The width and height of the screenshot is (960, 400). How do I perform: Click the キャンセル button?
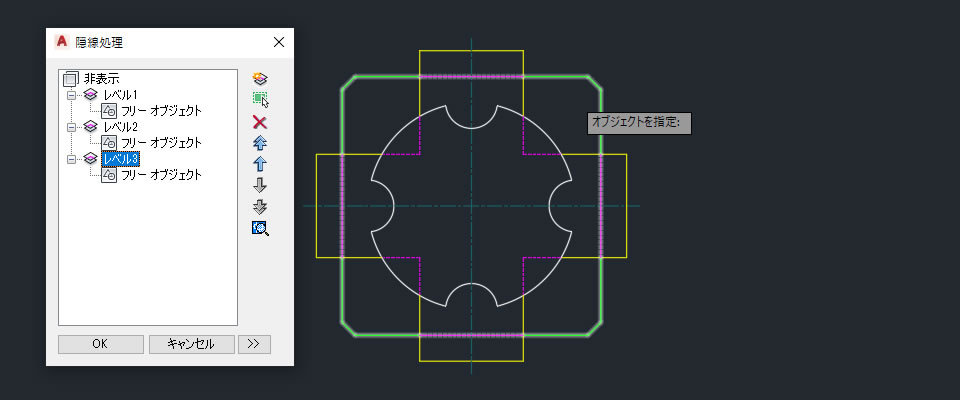point(192,344)
